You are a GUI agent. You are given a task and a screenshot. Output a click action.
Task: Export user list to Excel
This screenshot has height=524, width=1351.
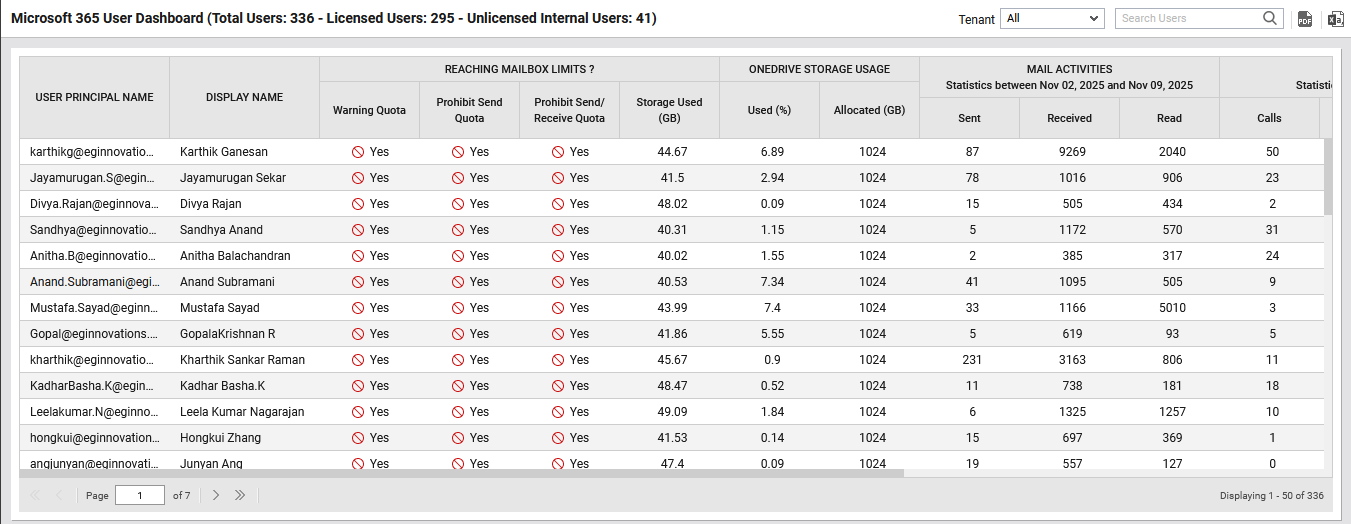[x=1335, y=19]
